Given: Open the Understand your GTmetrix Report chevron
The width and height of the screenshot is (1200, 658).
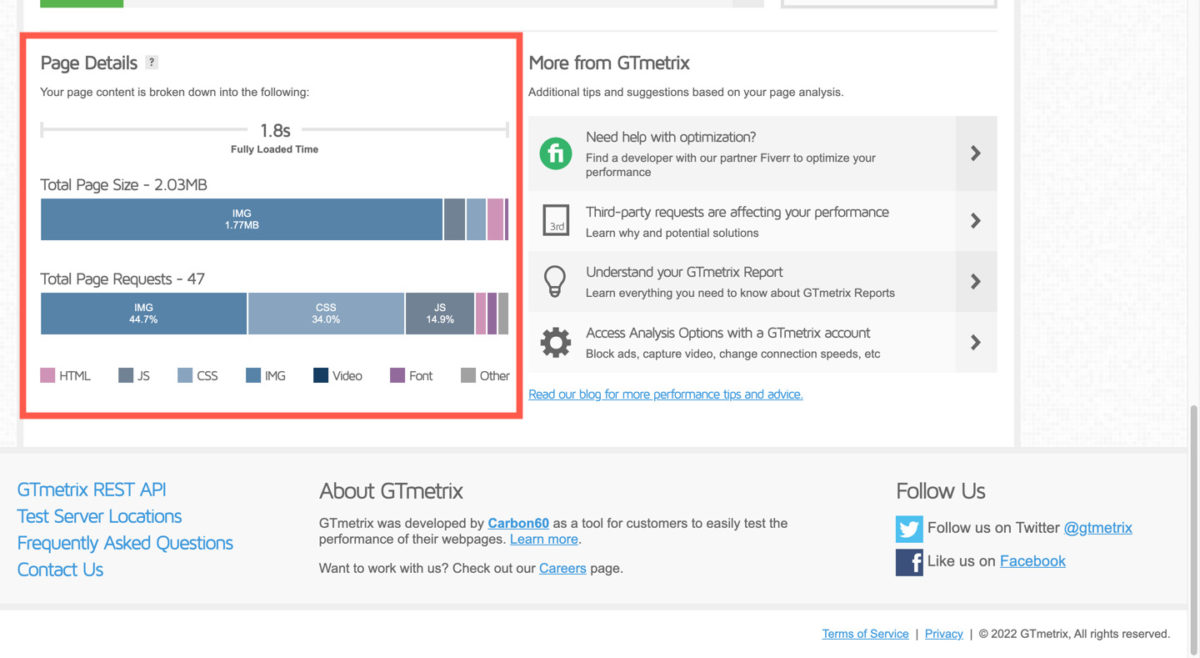Looking at the screenshot, I should point(976,282).
